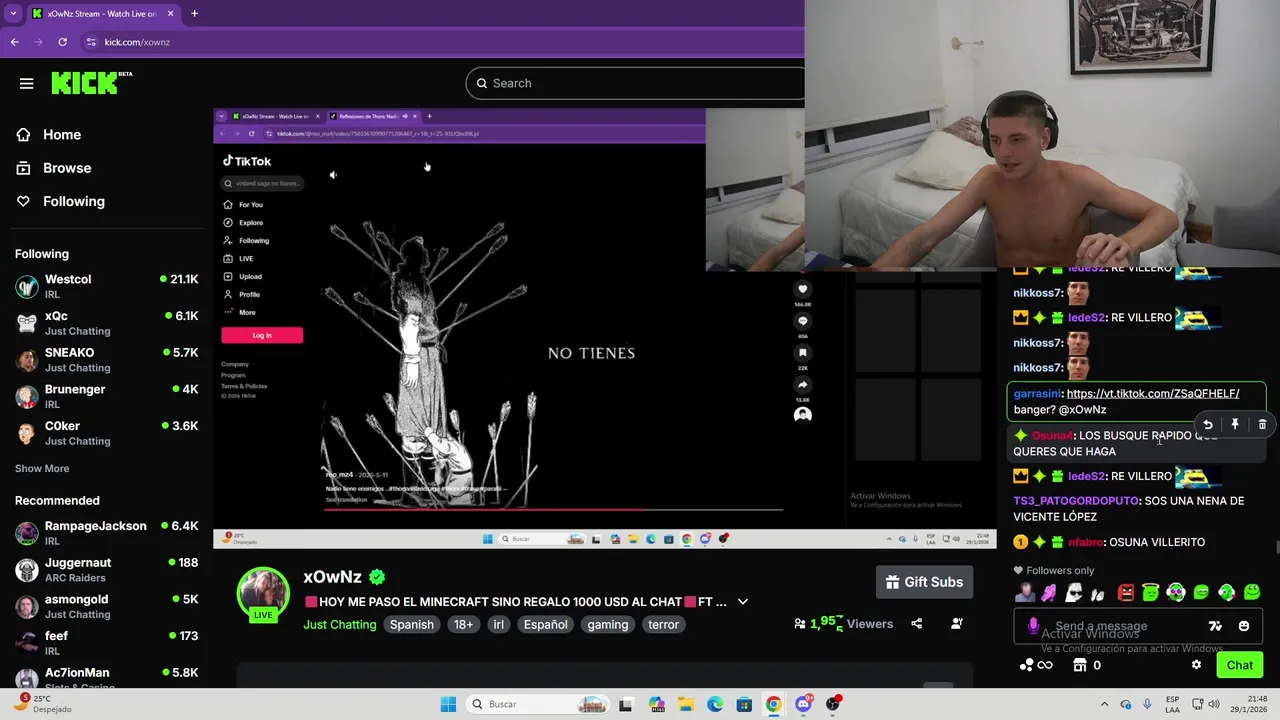This screenshot has width=1280, height=720.
Task: Select the gaming tag
Action: (608, 625)
